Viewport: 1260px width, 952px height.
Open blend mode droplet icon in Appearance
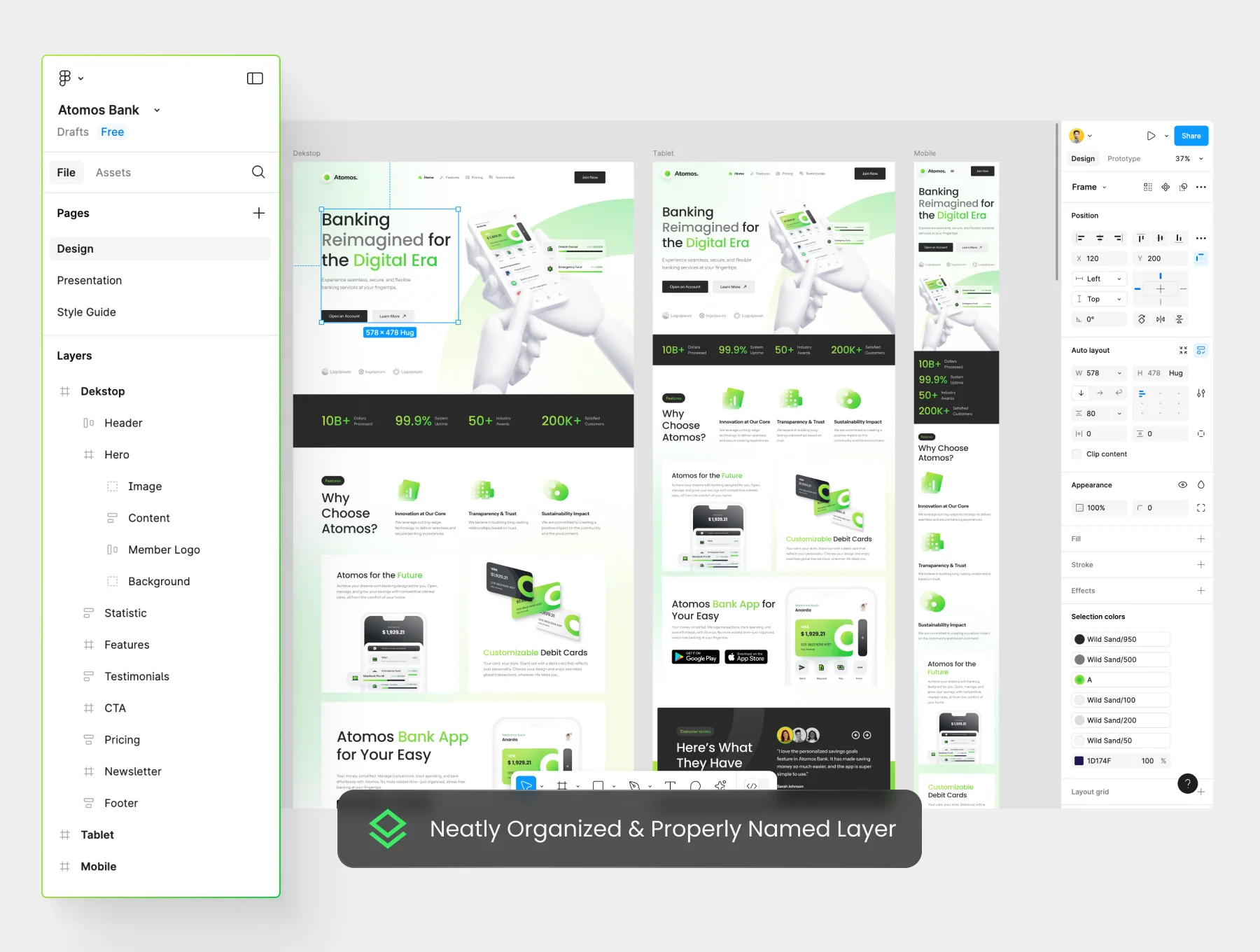1201,484
